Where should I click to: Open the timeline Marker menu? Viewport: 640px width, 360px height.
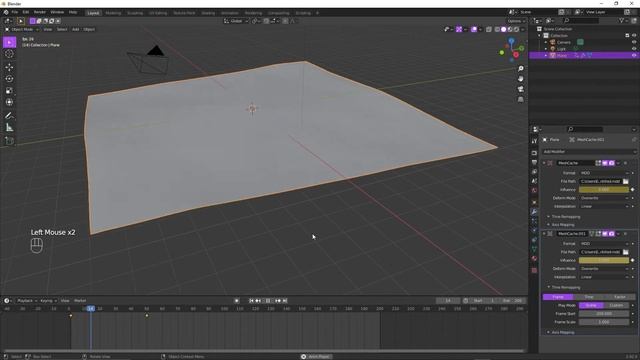pos(80,301)
